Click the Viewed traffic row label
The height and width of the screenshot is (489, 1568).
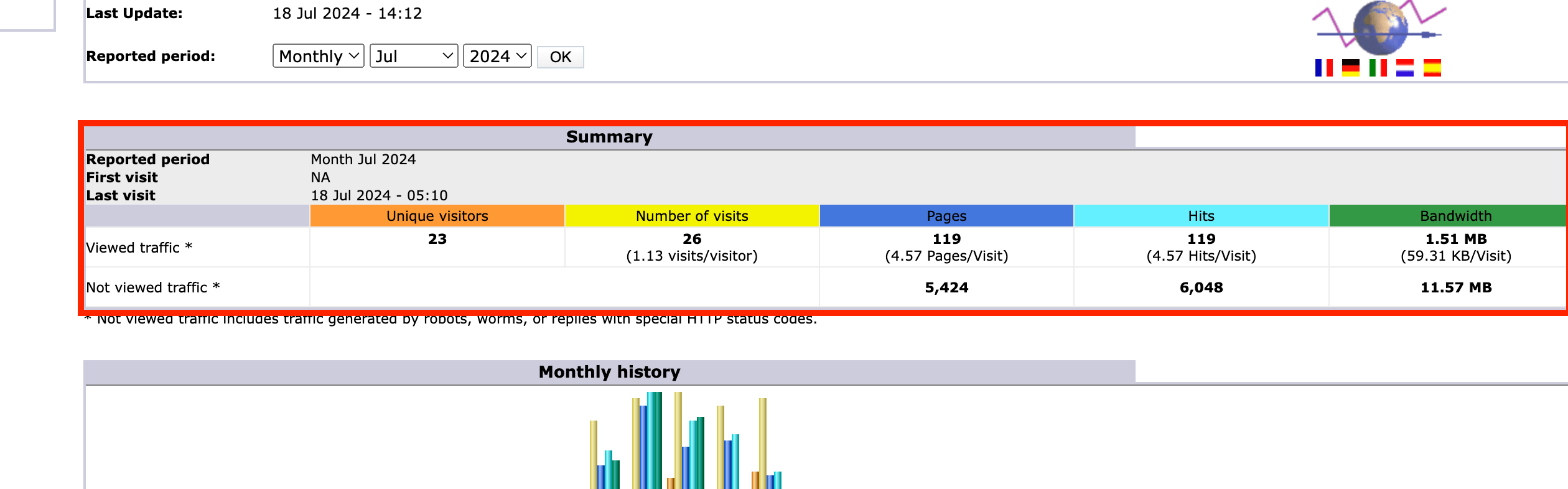coord(139,248)
